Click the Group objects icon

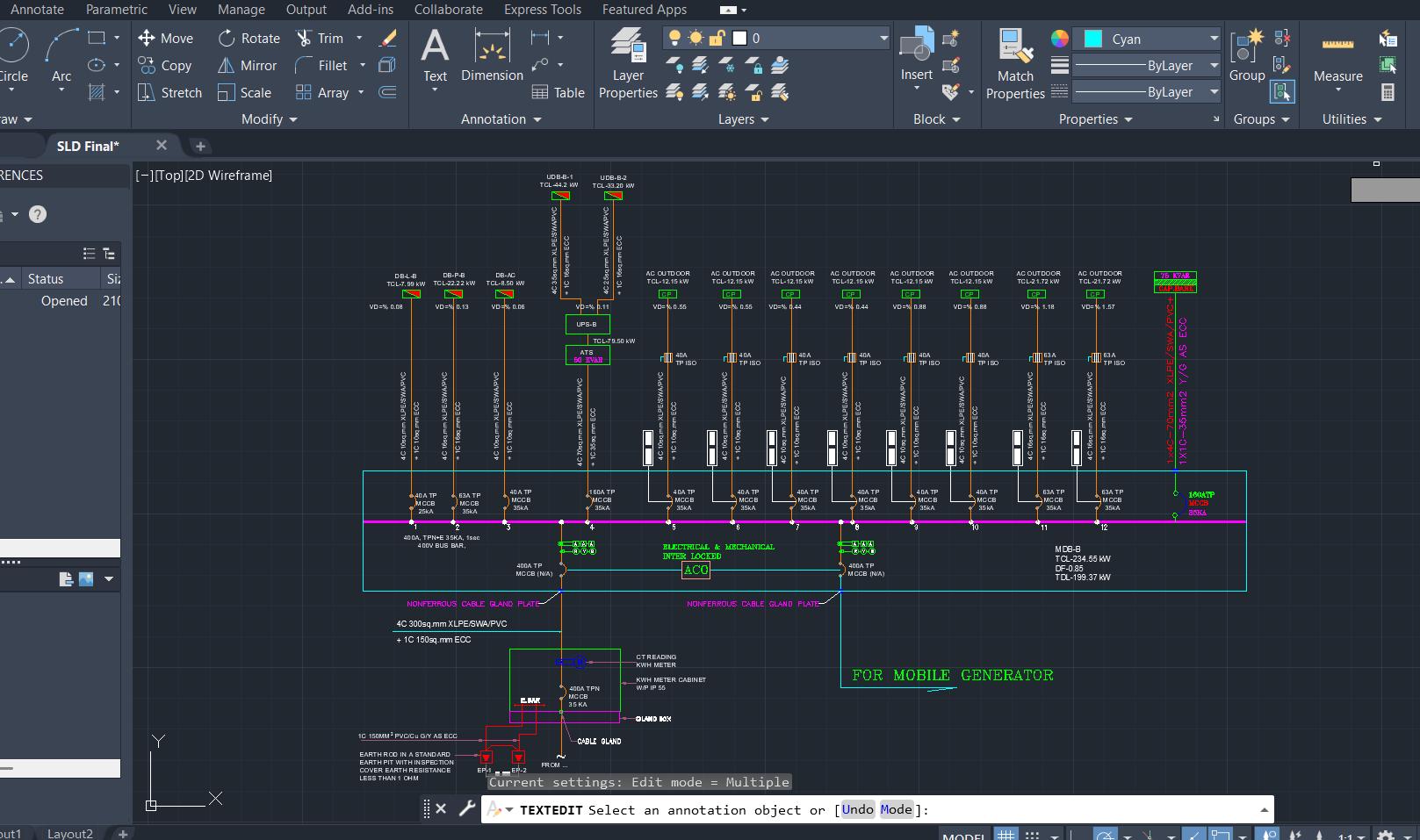click(1246, 55)
